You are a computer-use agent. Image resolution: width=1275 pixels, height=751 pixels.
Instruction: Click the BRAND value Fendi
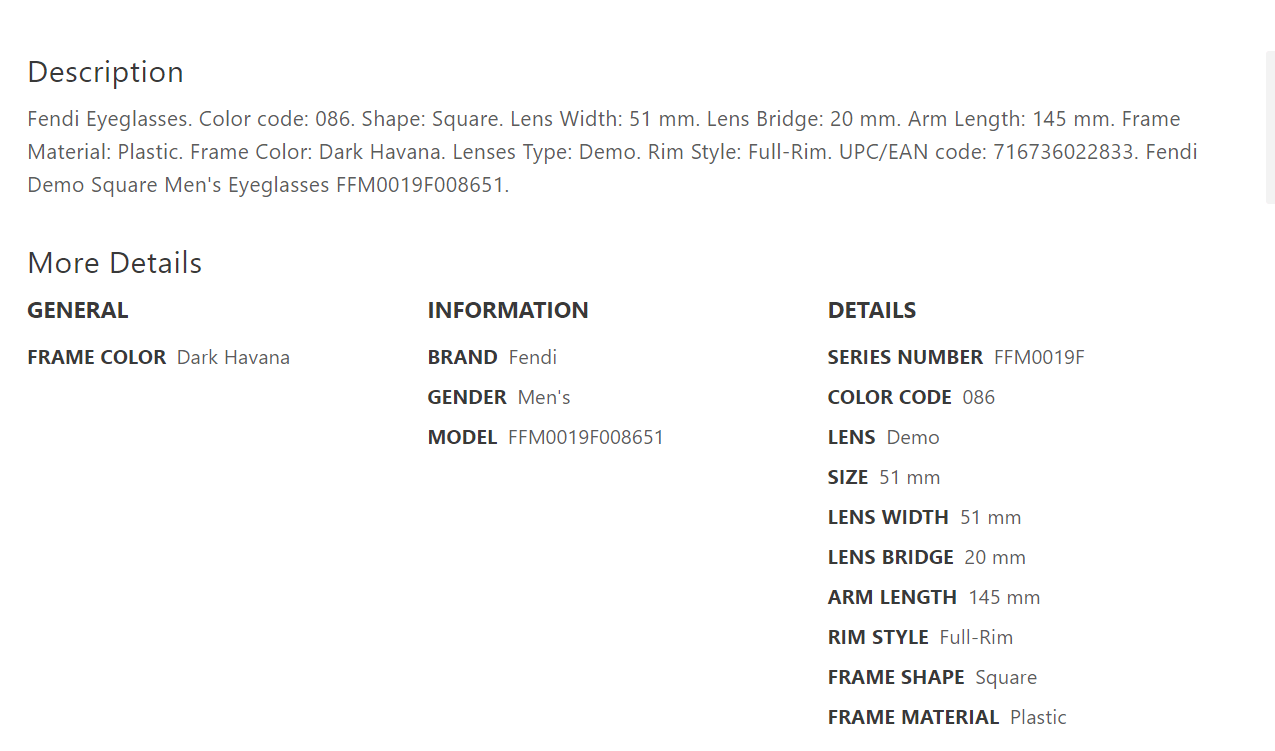tap(532, 357)
